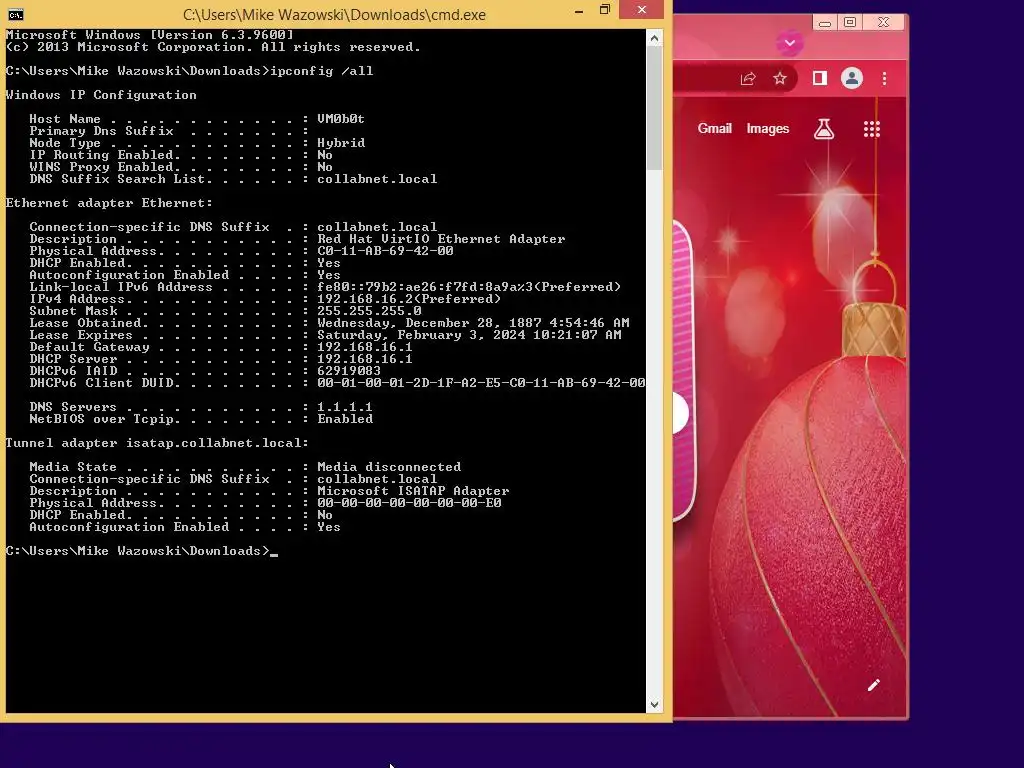Click the cmd scrollbar down arrow
Image resolution: width=1024 pixels, height=768 pixels.
pyautogui.click(x=654, y=705)
